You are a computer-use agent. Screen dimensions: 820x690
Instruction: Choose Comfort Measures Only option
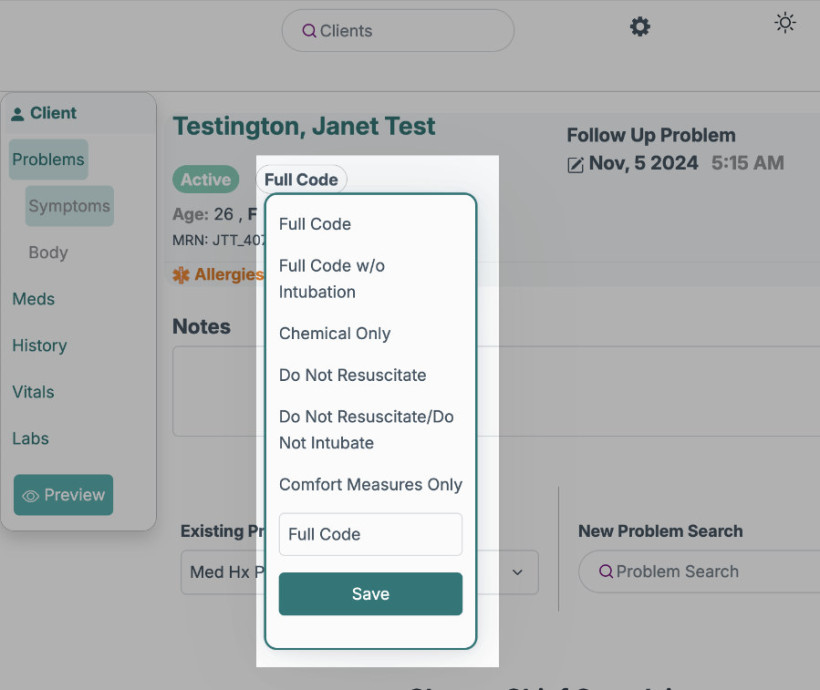370,485
